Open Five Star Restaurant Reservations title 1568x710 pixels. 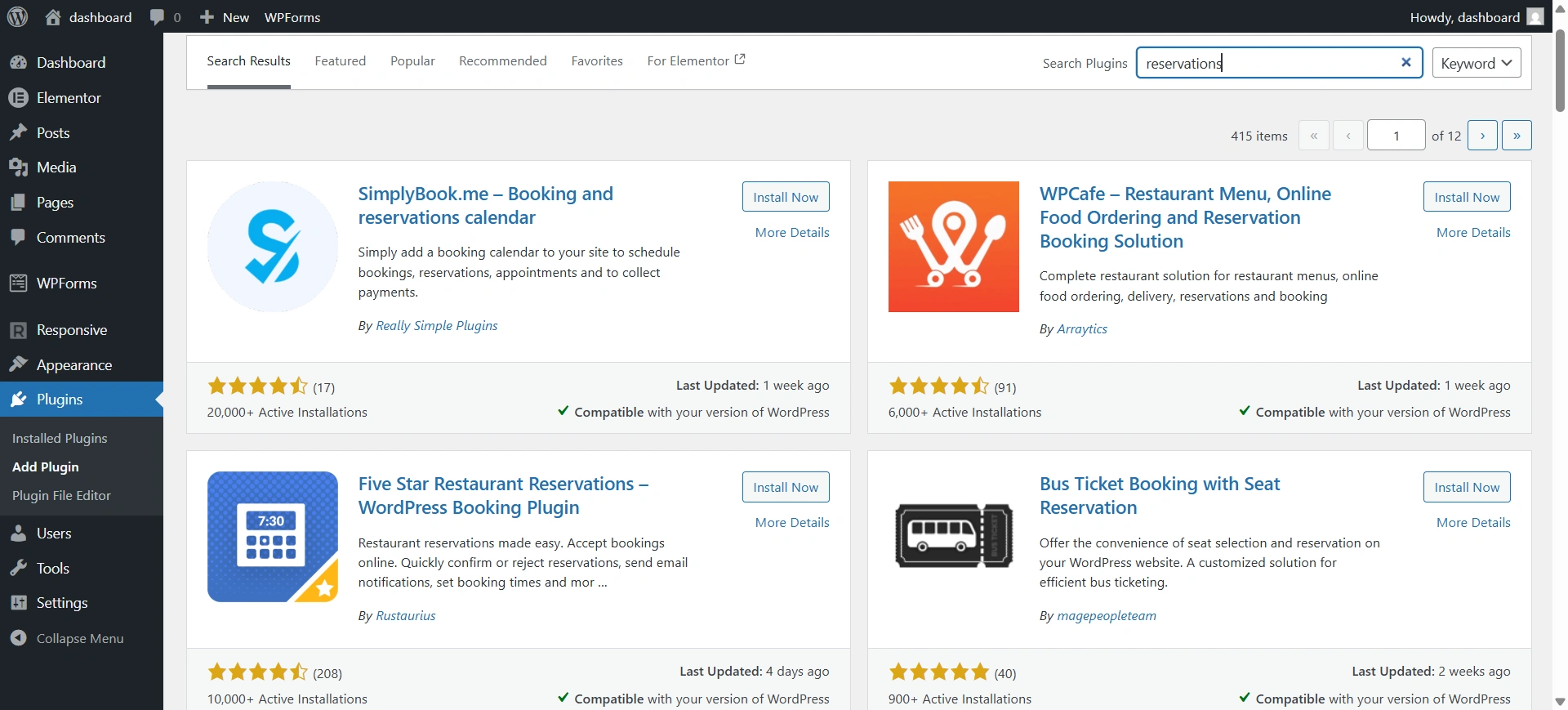point(503,496)
